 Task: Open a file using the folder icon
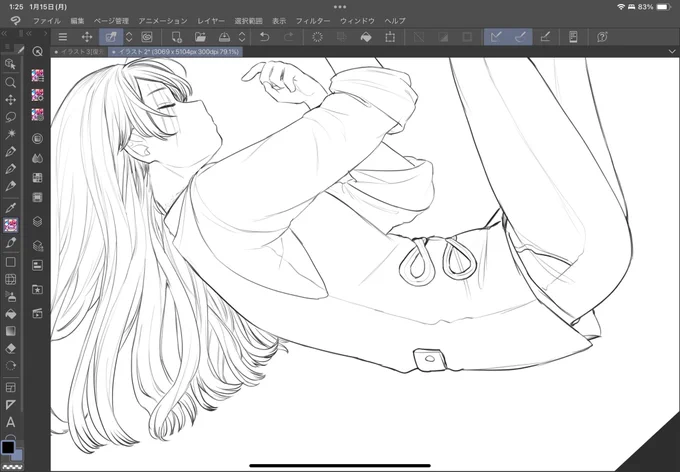pos(200,37)
